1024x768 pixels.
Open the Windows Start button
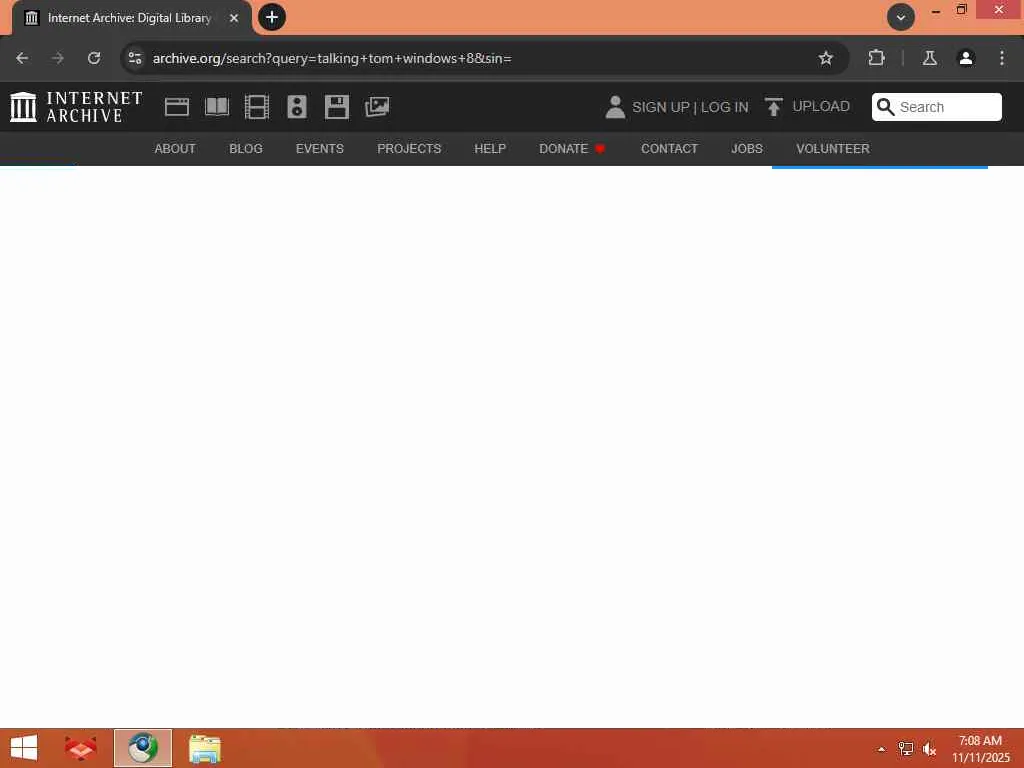[x=24, y=748]
